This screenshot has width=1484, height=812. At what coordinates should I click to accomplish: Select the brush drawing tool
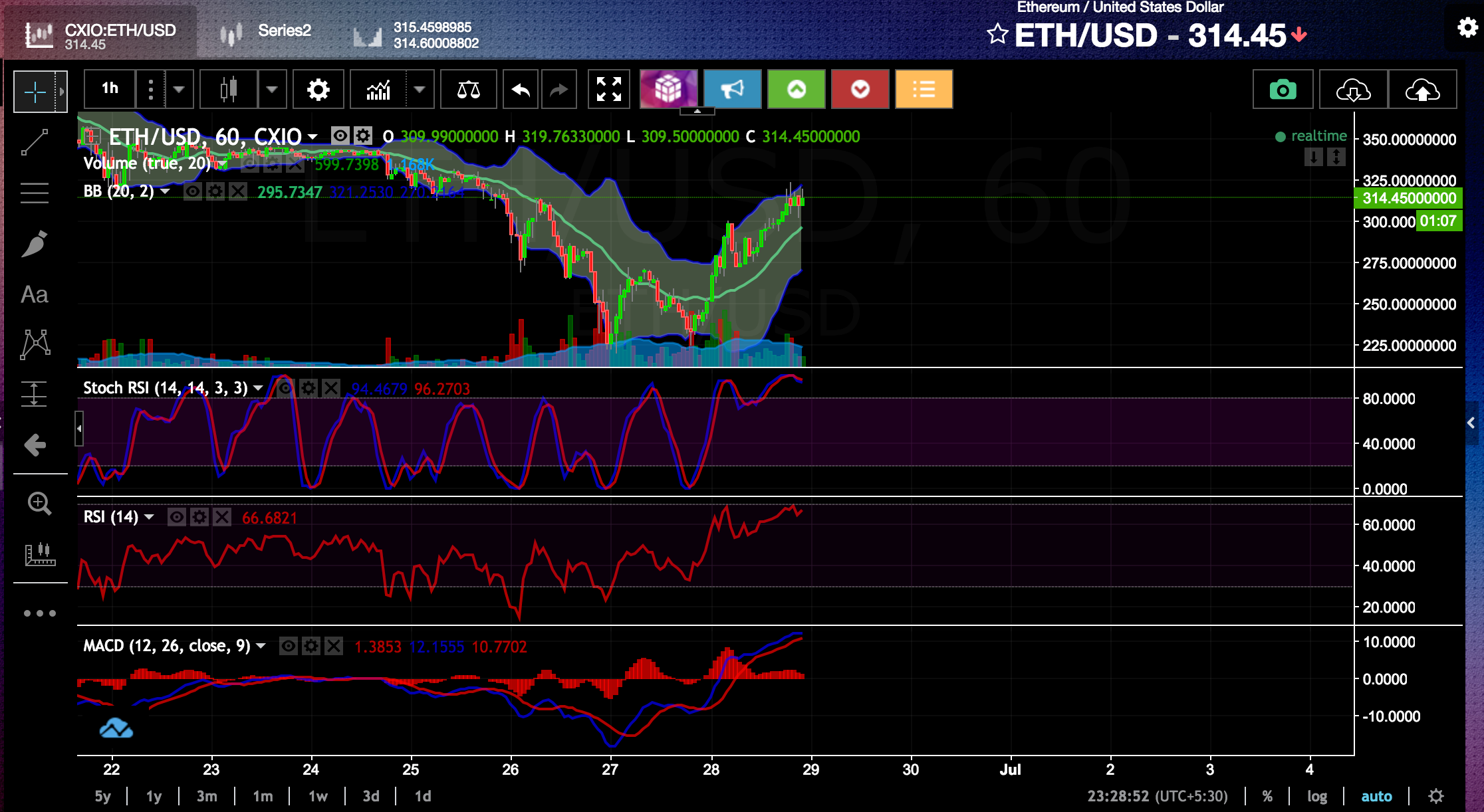point(35,244)
